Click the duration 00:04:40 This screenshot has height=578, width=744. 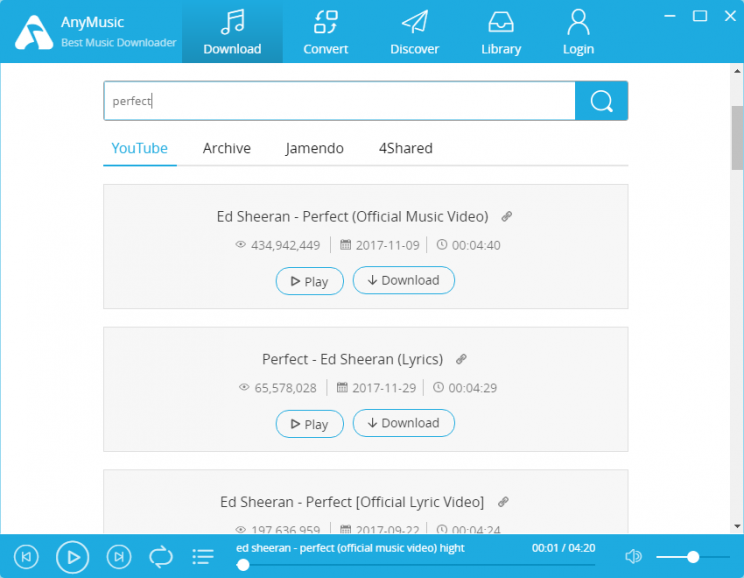(x=476, y=245)
